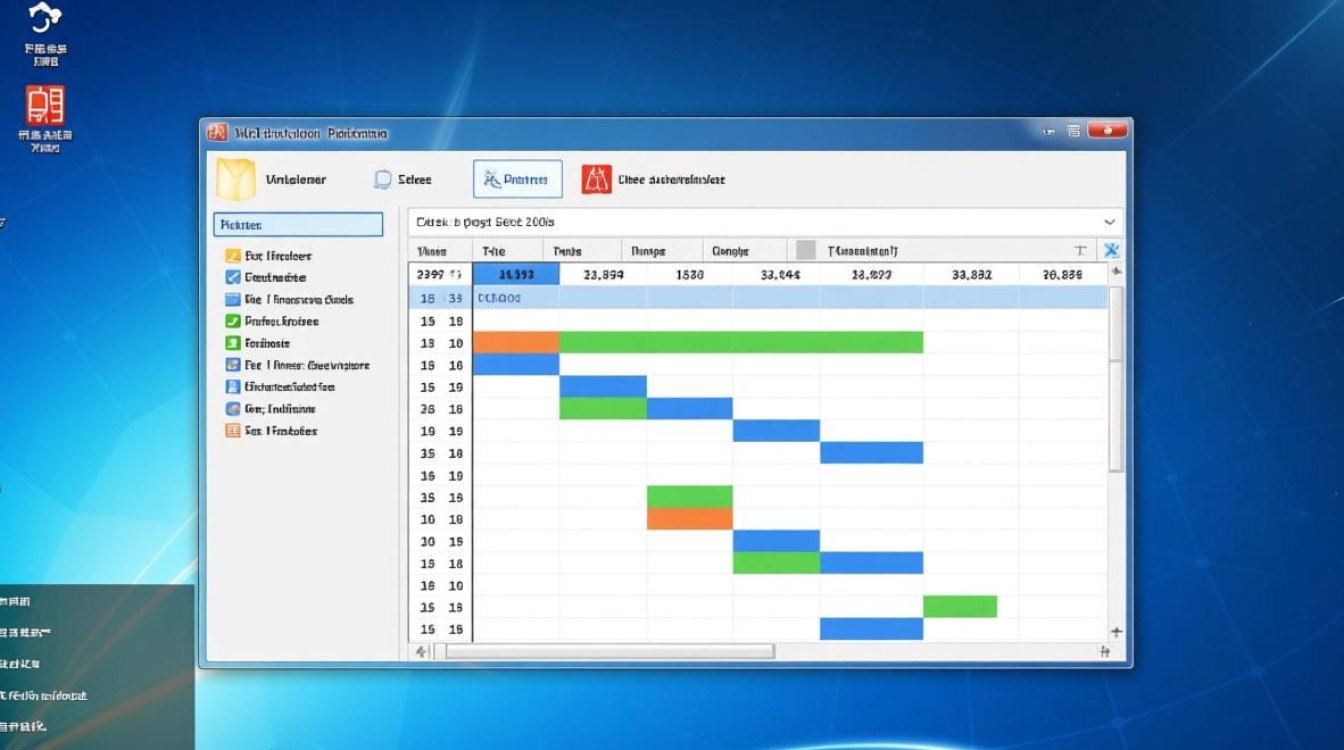The height and width of the screenshot is (750, 1344).
Task: Click the app icon in window title bar
Action: [x=217, y=132]
